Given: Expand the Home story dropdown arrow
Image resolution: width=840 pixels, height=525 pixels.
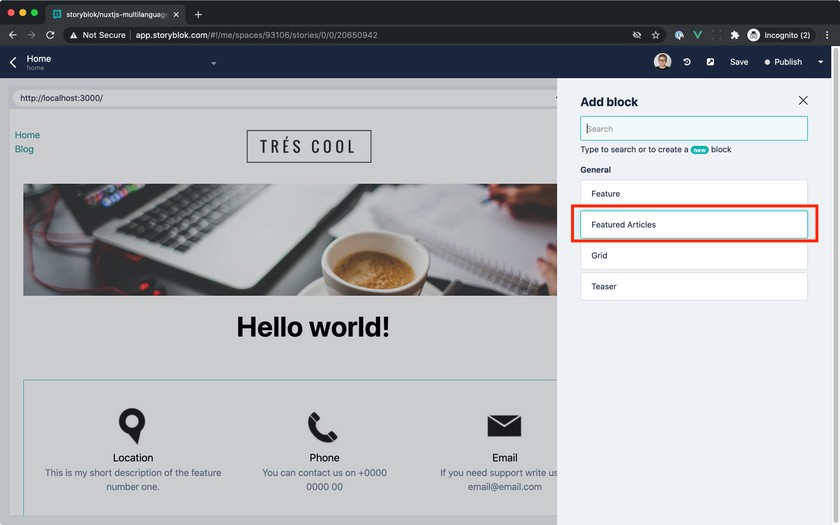Looking at the screenshot, I should click(x=214, y=63).
